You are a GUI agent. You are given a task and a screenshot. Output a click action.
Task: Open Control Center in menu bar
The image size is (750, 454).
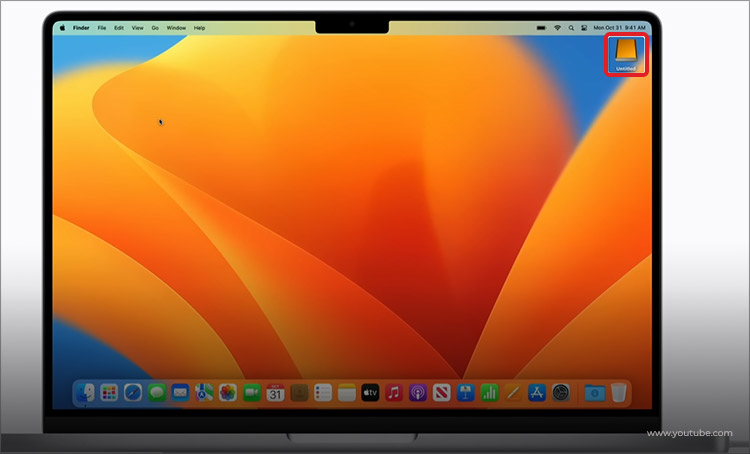coord(584,28)
